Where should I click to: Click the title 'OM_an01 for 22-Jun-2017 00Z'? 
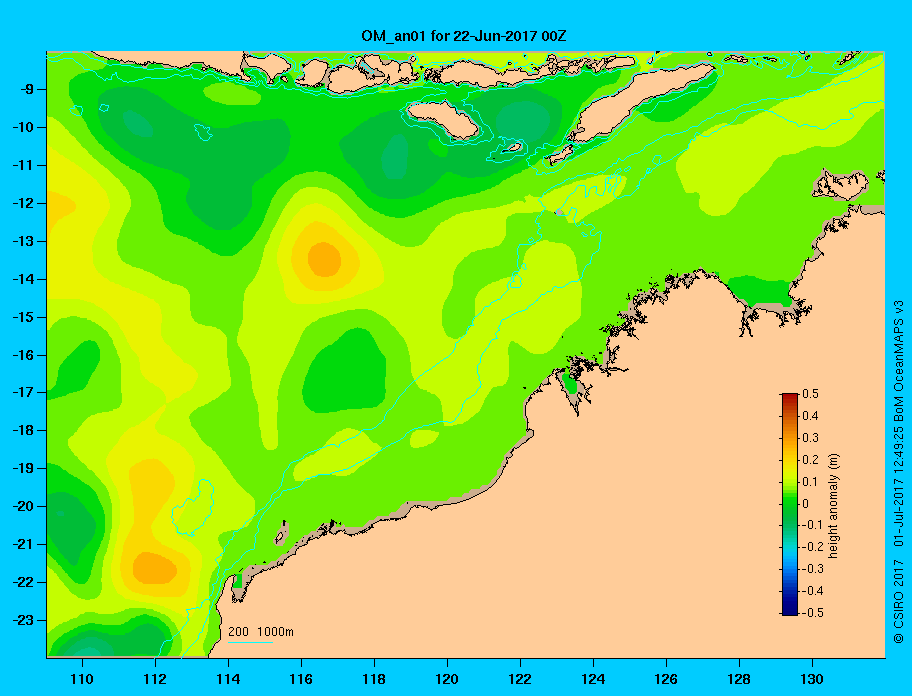click(464, 36)
